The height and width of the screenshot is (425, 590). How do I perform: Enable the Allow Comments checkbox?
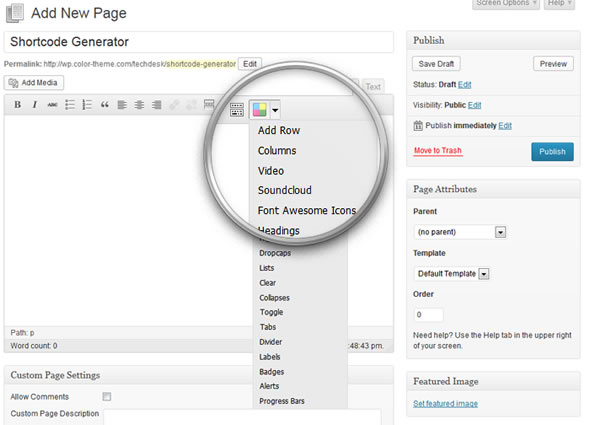tap(107, 396)
